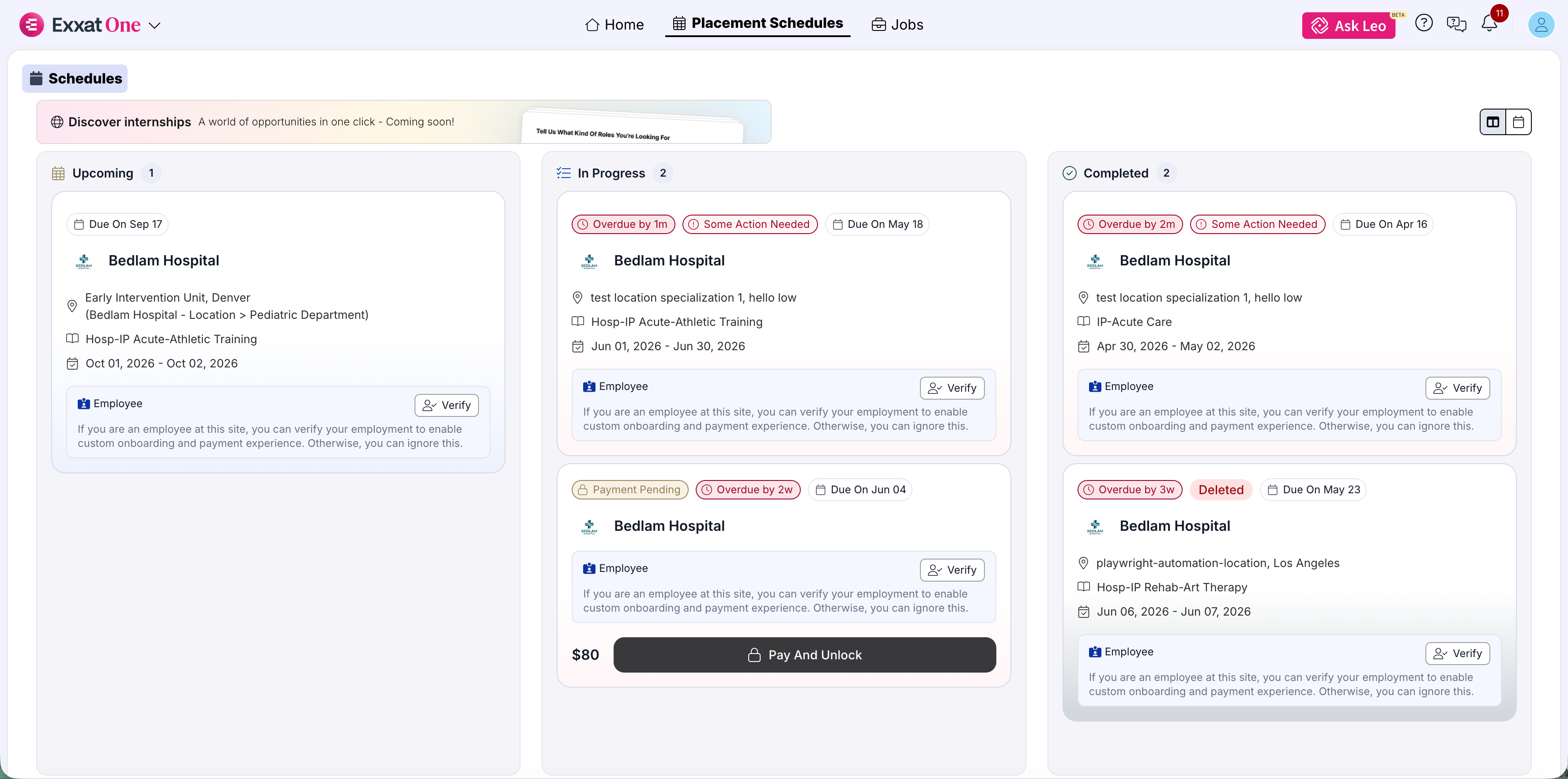Click the Due On May 18 badge
1568x779 pixels.
click(x=877, y=224)
